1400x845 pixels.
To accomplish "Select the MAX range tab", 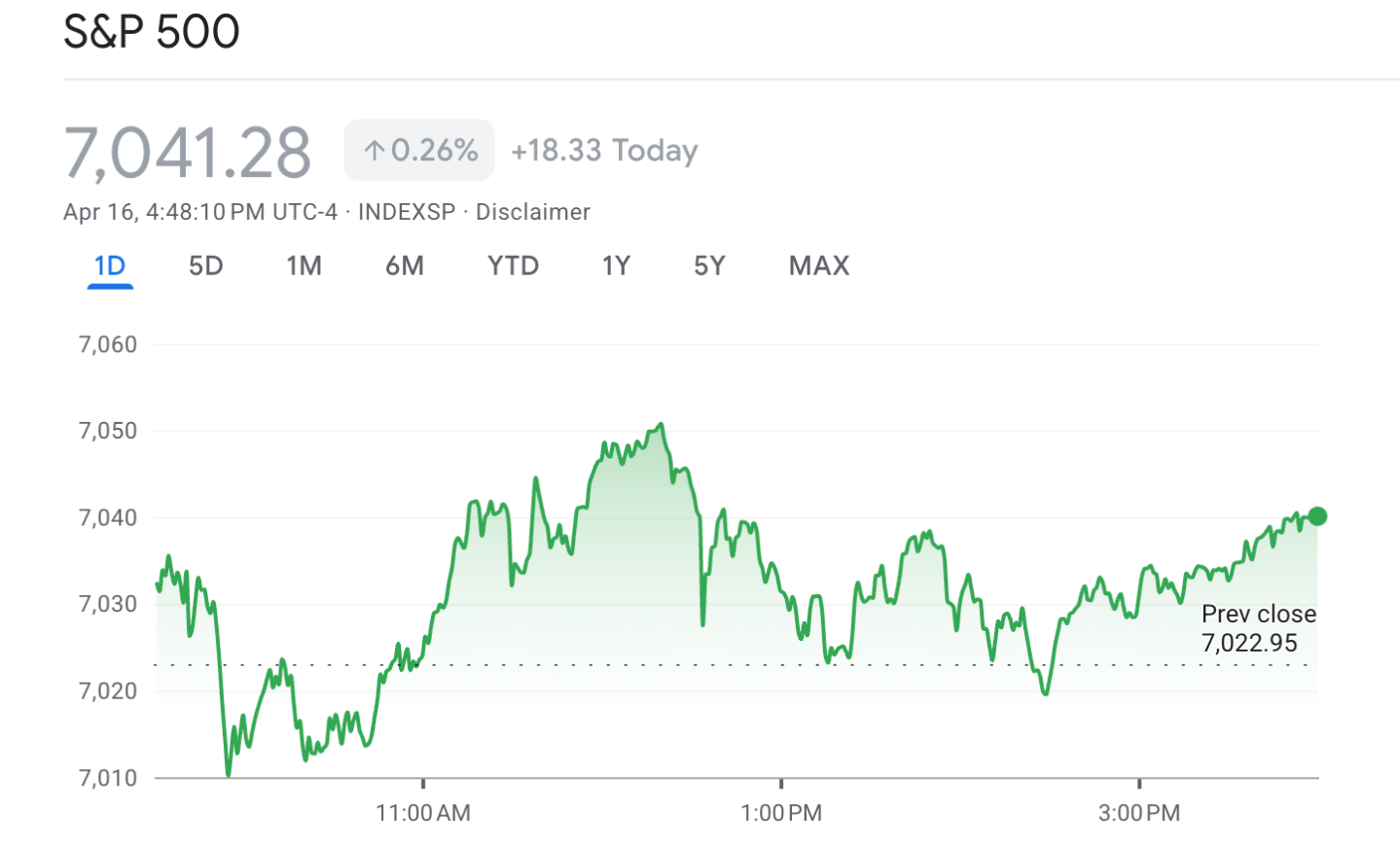I will 819,265.
